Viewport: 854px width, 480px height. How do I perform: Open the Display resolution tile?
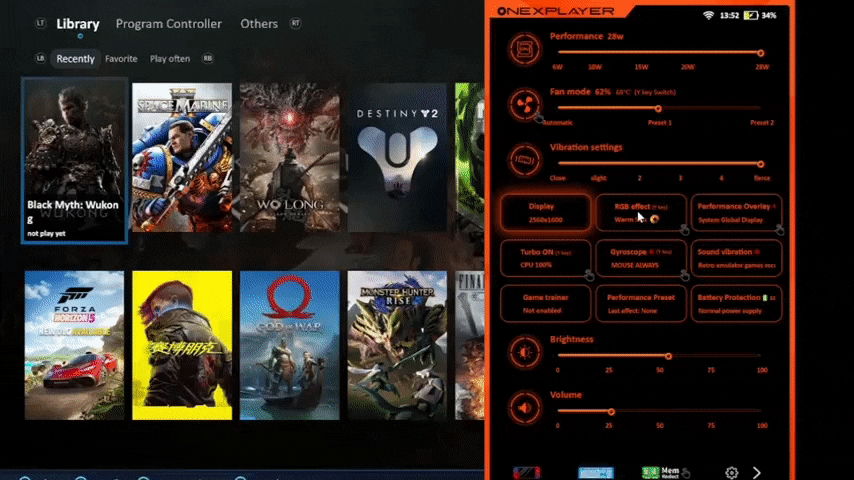click(545, 212)
